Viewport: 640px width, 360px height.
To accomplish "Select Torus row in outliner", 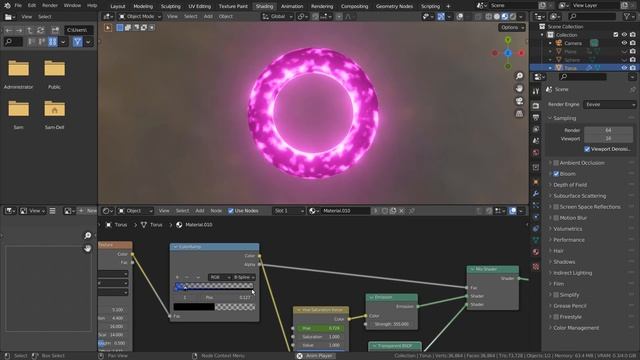I will coord(584,68).
